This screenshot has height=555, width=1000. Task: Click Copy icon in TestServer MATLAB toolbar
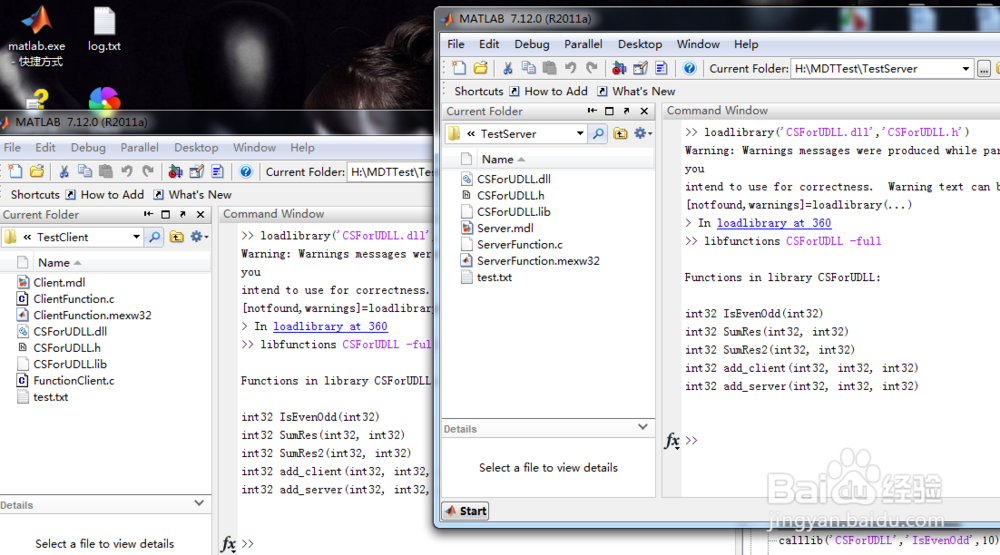pos(528,68)
